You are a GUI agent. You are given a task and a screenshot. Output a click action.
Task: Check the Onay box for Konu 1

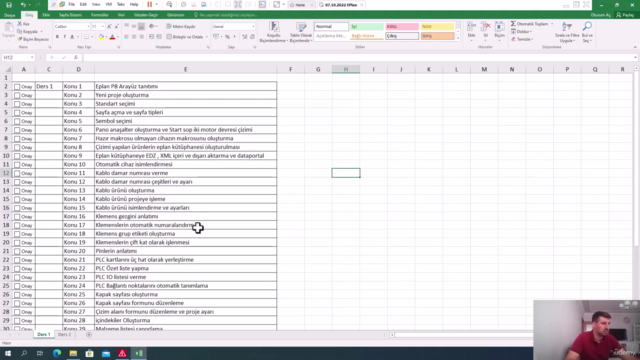[17, 87]
